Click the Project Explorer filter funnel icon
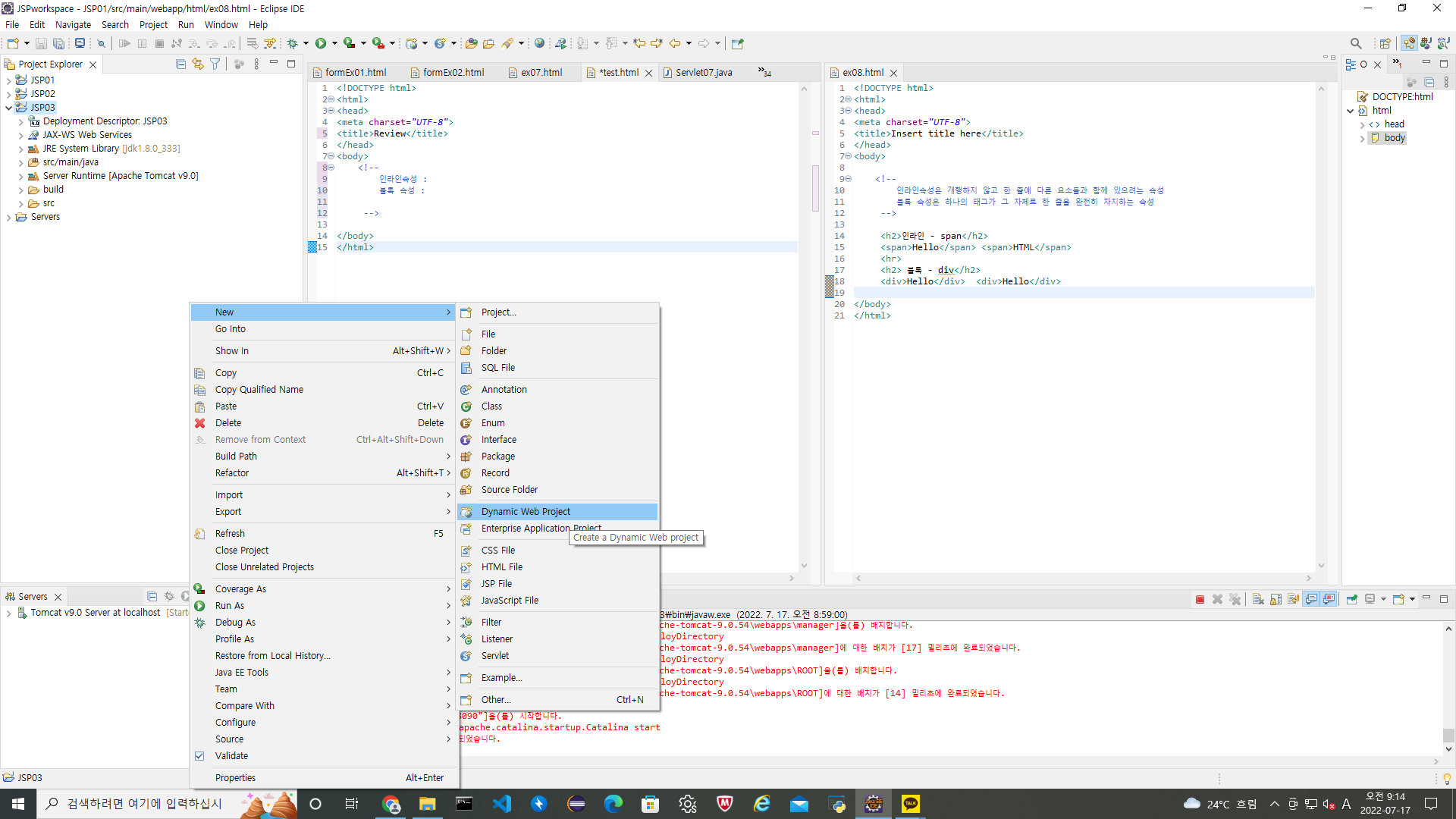The width and height of the screenshot is (1456, 819). click(215, 64)
